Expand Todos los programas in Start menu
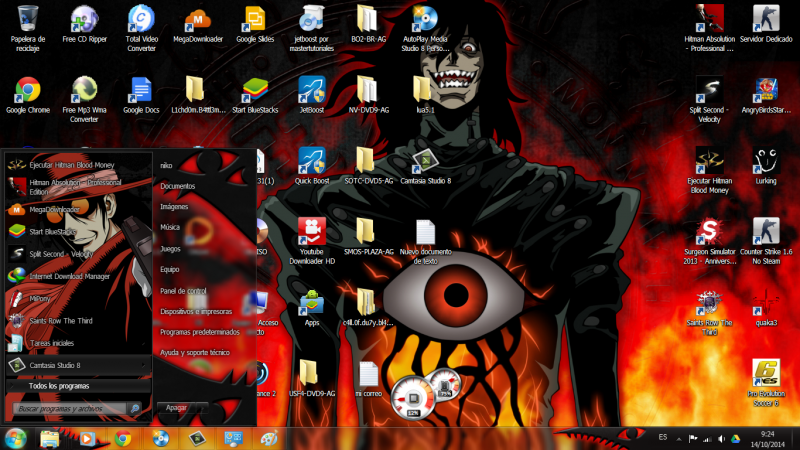Image resolution: width=800 pixels, height=450 pixels. coord(58,386)
